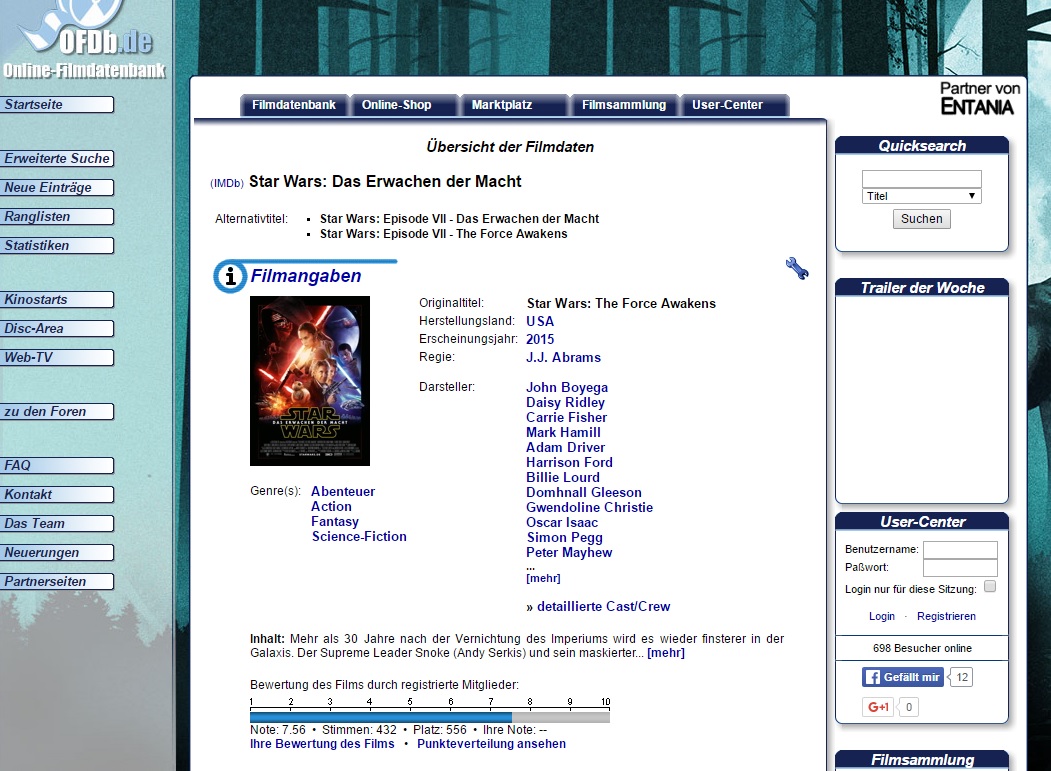Toggle Login nur für diese Sitzung checkbox

pos(990,587)
